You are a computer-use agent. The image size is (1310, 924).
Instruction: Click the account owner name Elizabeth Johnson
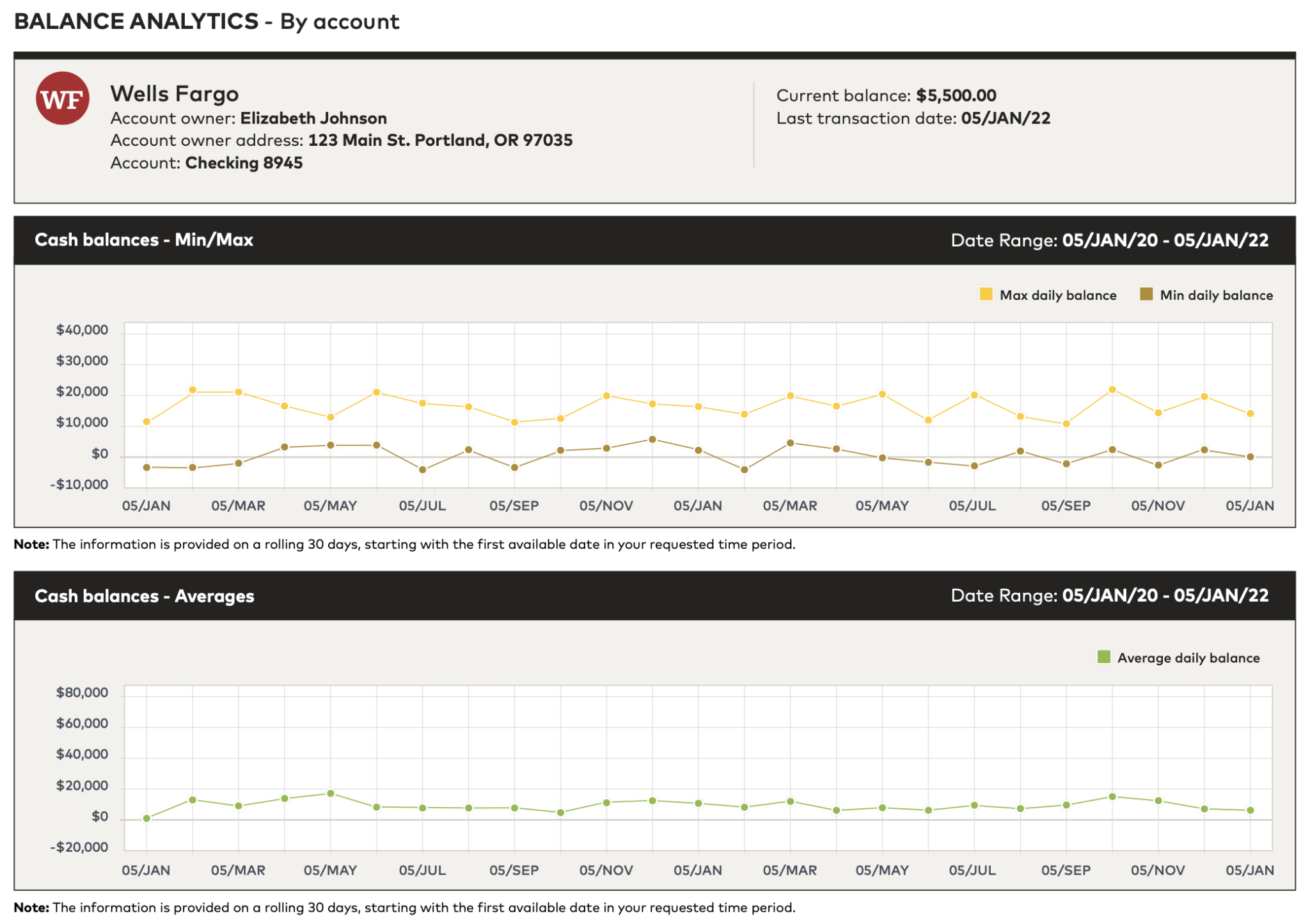pyautogui.click(x=313, y=118)
